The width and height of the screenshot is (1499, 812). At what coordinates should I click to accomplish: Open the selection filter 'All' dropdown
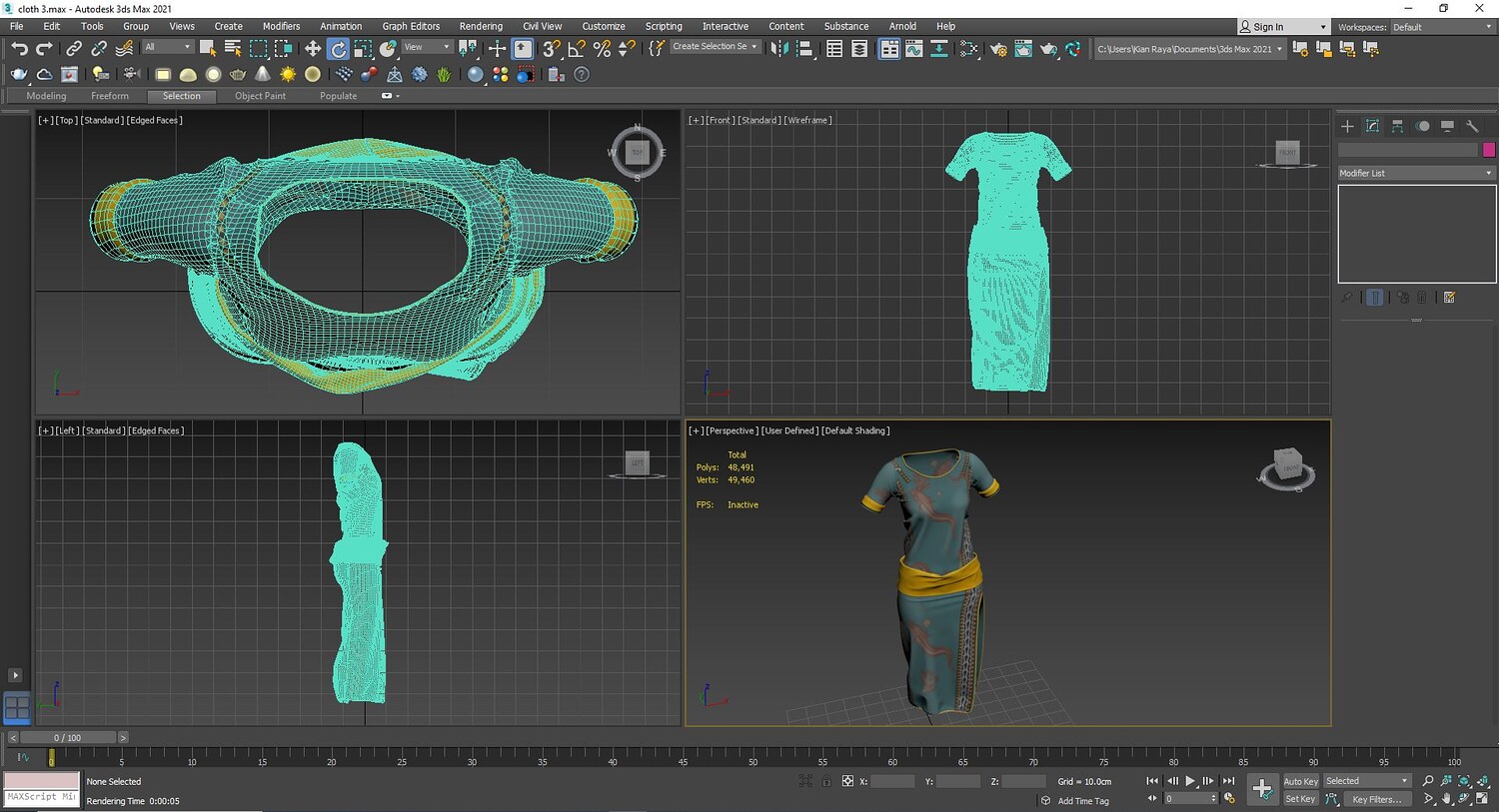pyautogui.click(x=167, y=47)
